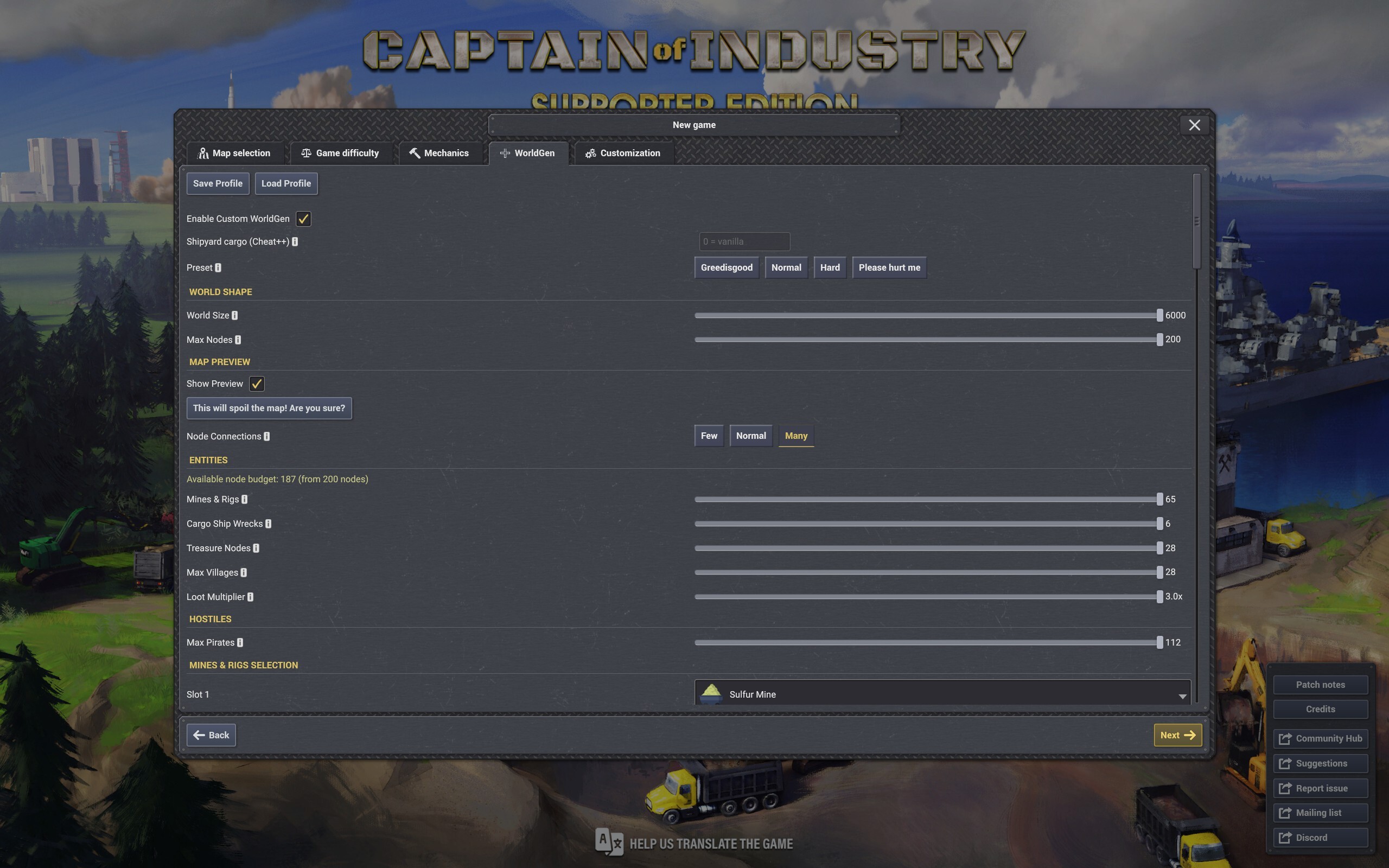Apply the Normal preset
Image resolution: width=1389 pixels, height=868 pixels.
click(786, 267)
